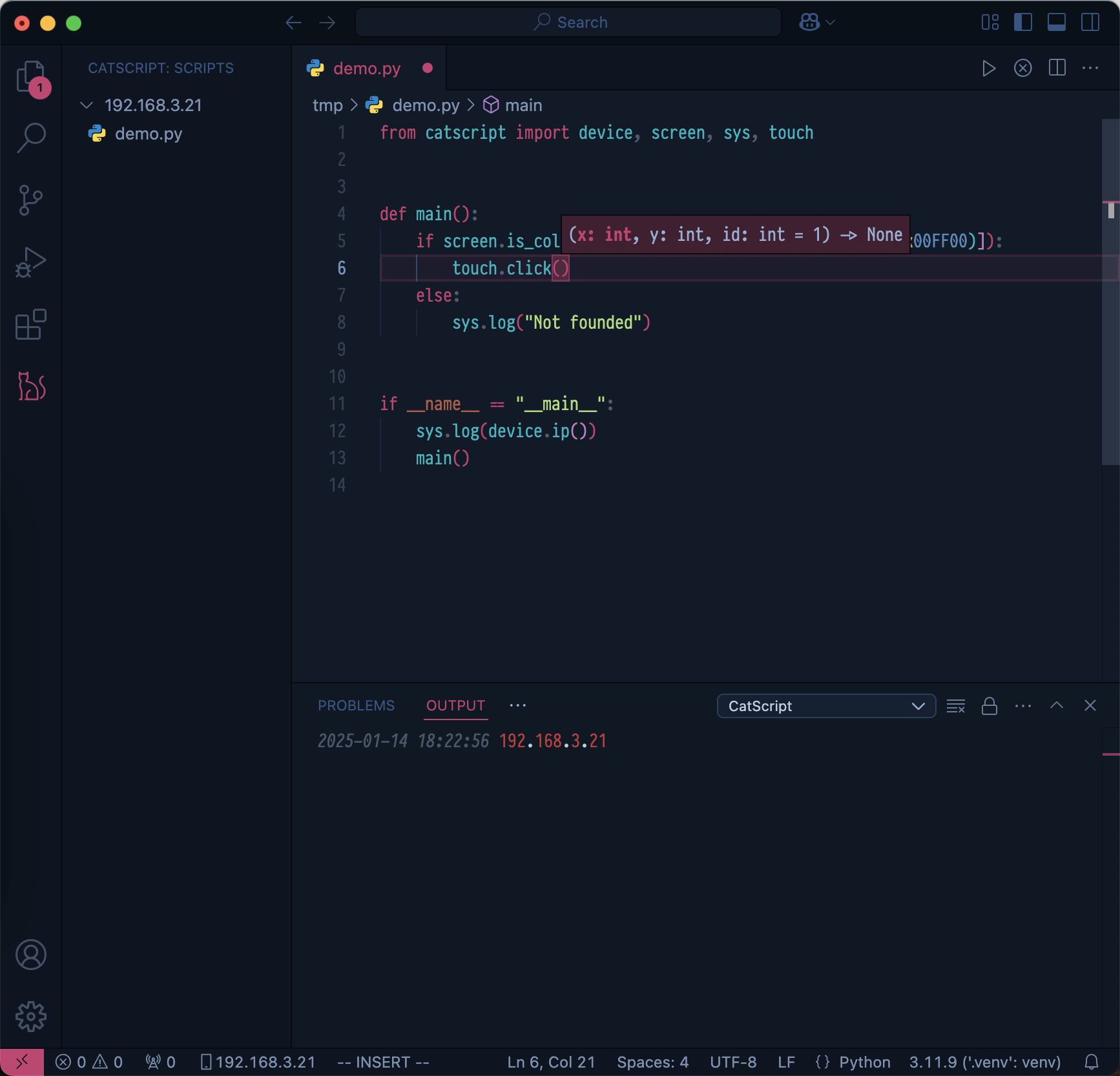Open the output channel dropdown showing CatScript
The height and width of the screenshot is (1076, 1120).
point(825,706)
